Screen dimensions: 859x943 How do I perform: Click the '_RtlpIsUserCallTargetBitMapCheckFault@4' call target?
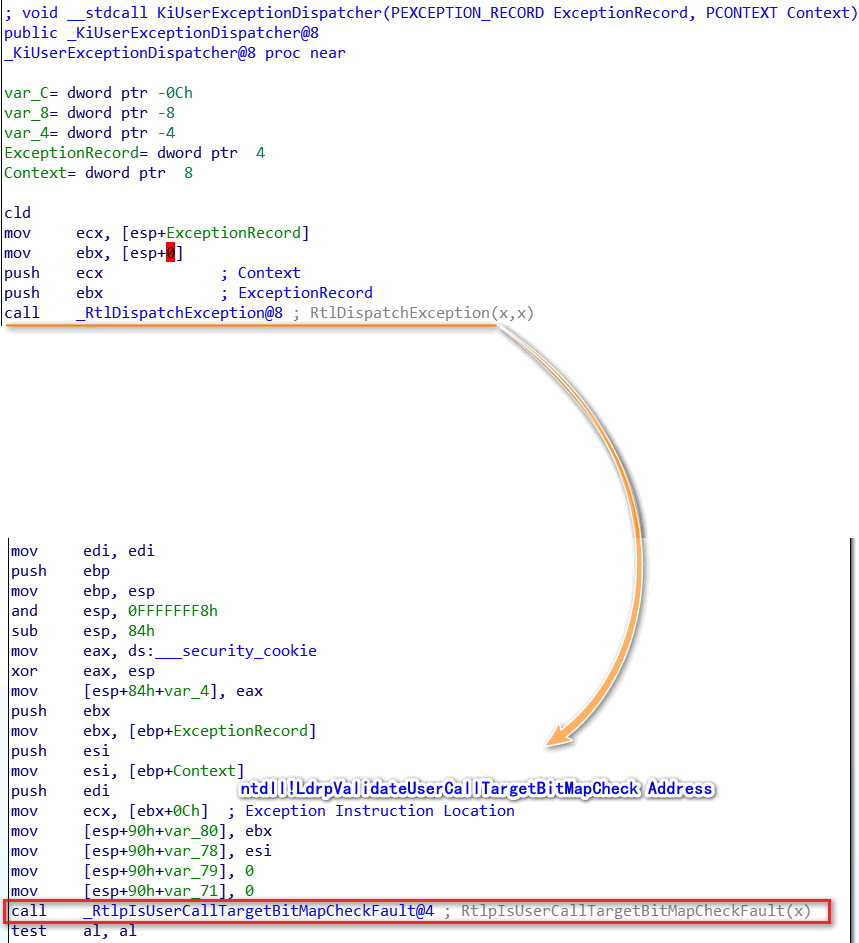coord(259,911)
